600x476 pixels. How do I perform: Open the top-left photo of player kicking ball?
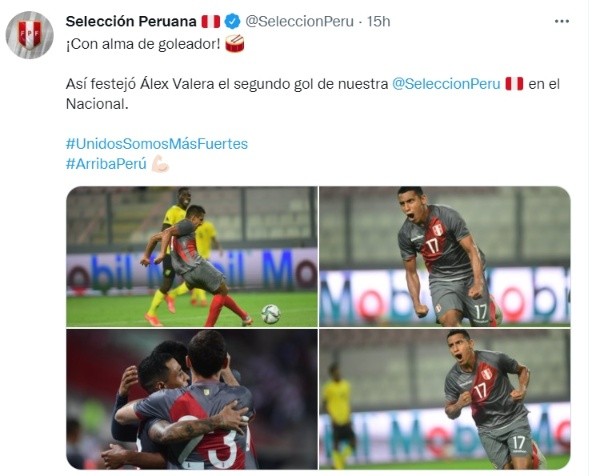click(192, 256)
